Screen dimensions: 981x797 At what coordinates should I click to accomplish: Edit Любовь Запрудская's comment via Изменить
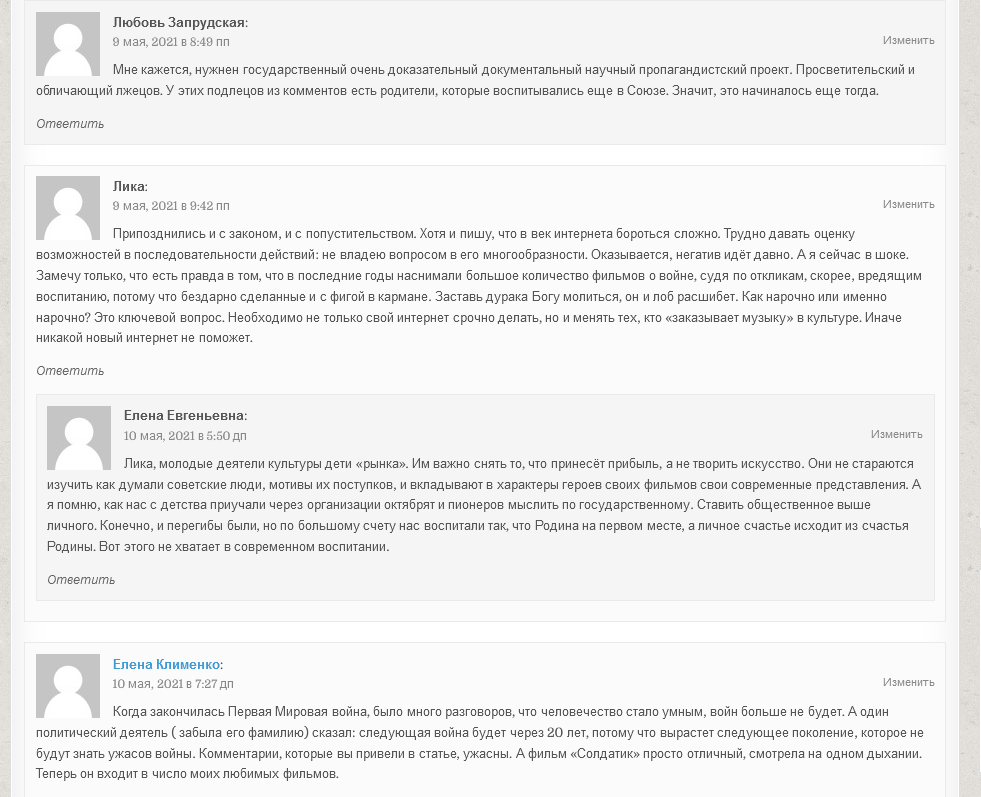908,40
